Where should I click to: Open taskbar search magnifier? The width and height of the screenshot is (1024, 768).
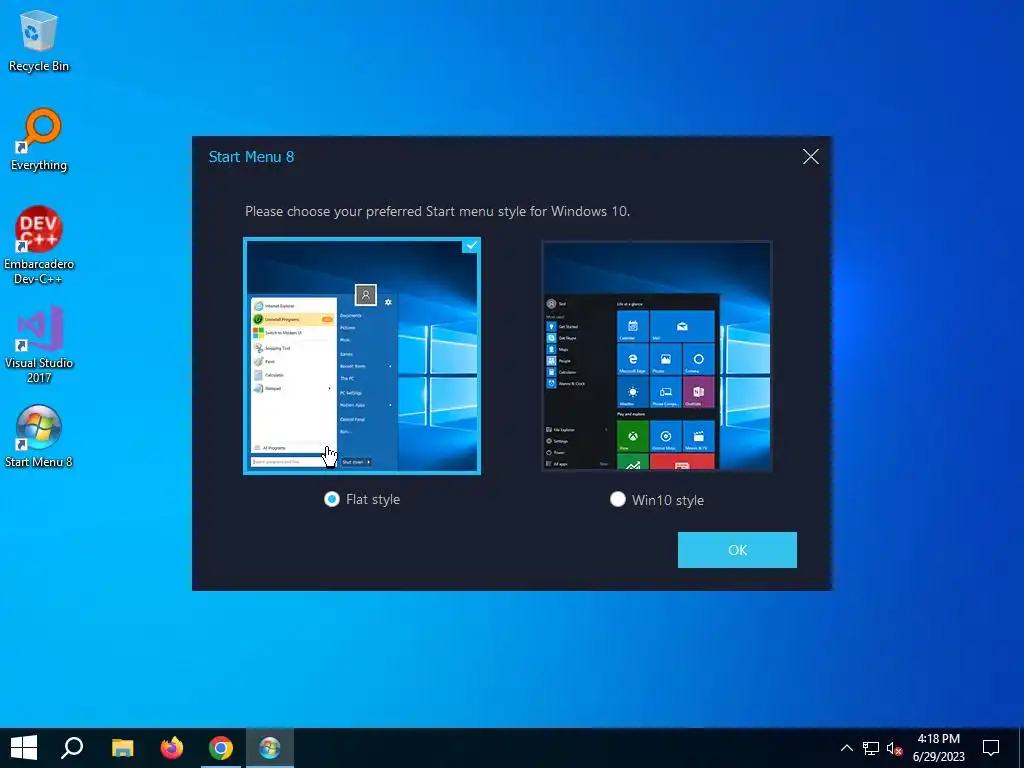[72, 748]
